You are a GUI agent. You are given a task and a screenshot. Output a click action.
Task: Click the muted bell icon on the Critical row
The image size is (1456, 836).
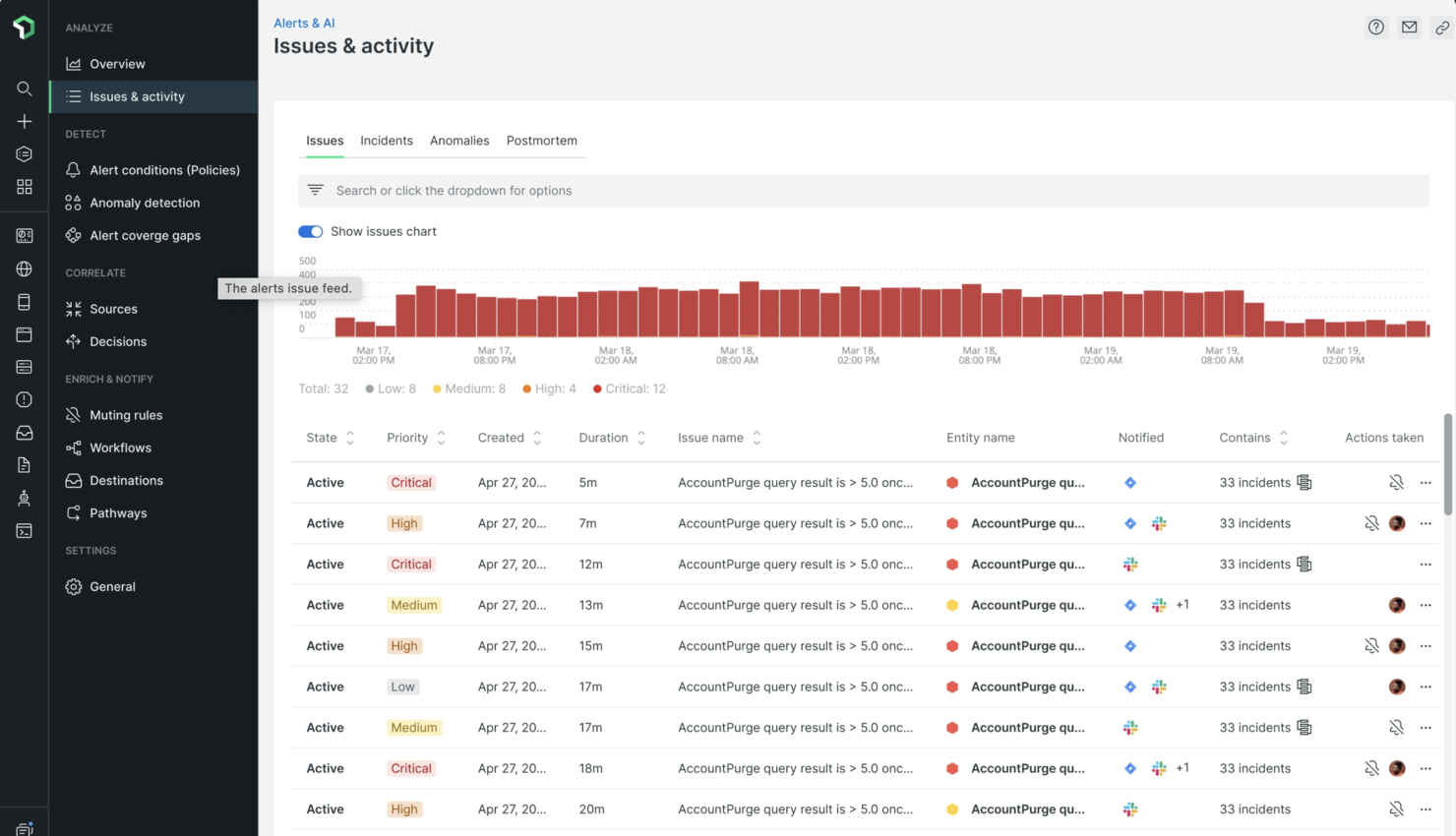click(1396, 482)
